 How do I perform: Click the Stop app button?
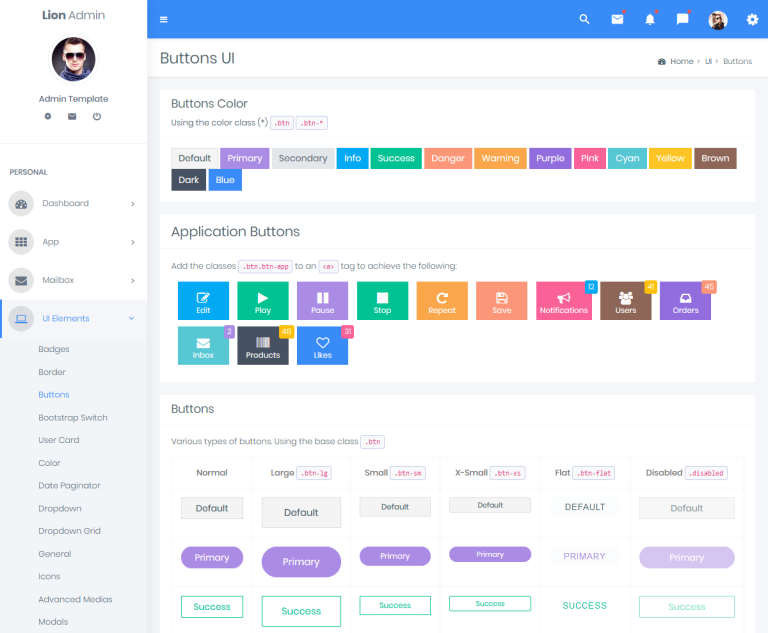pos(383,301)
